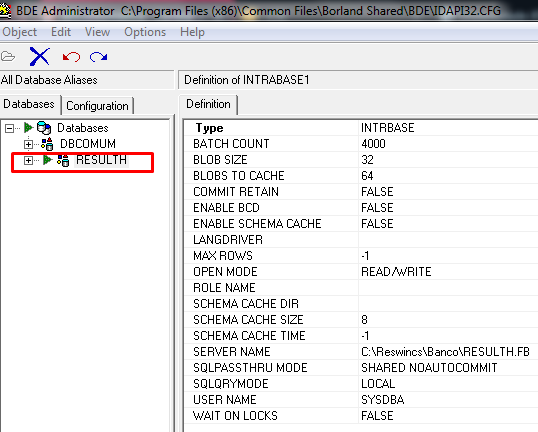Expand the DBCOMUM tree node
This screenshot has height=432, width=538.
[28, 144]
